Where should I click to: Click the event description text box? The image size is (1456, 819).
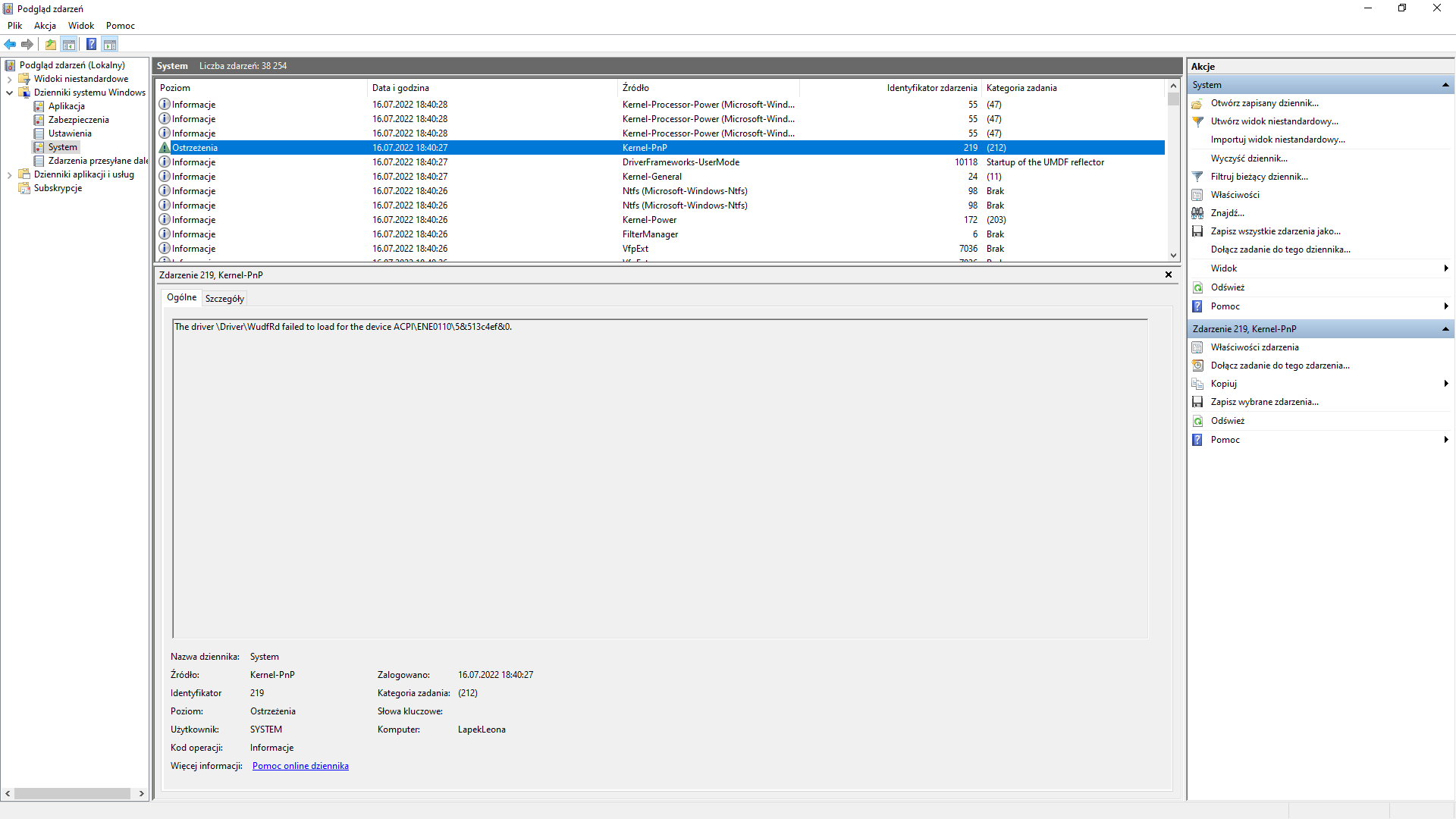point(660,479)
